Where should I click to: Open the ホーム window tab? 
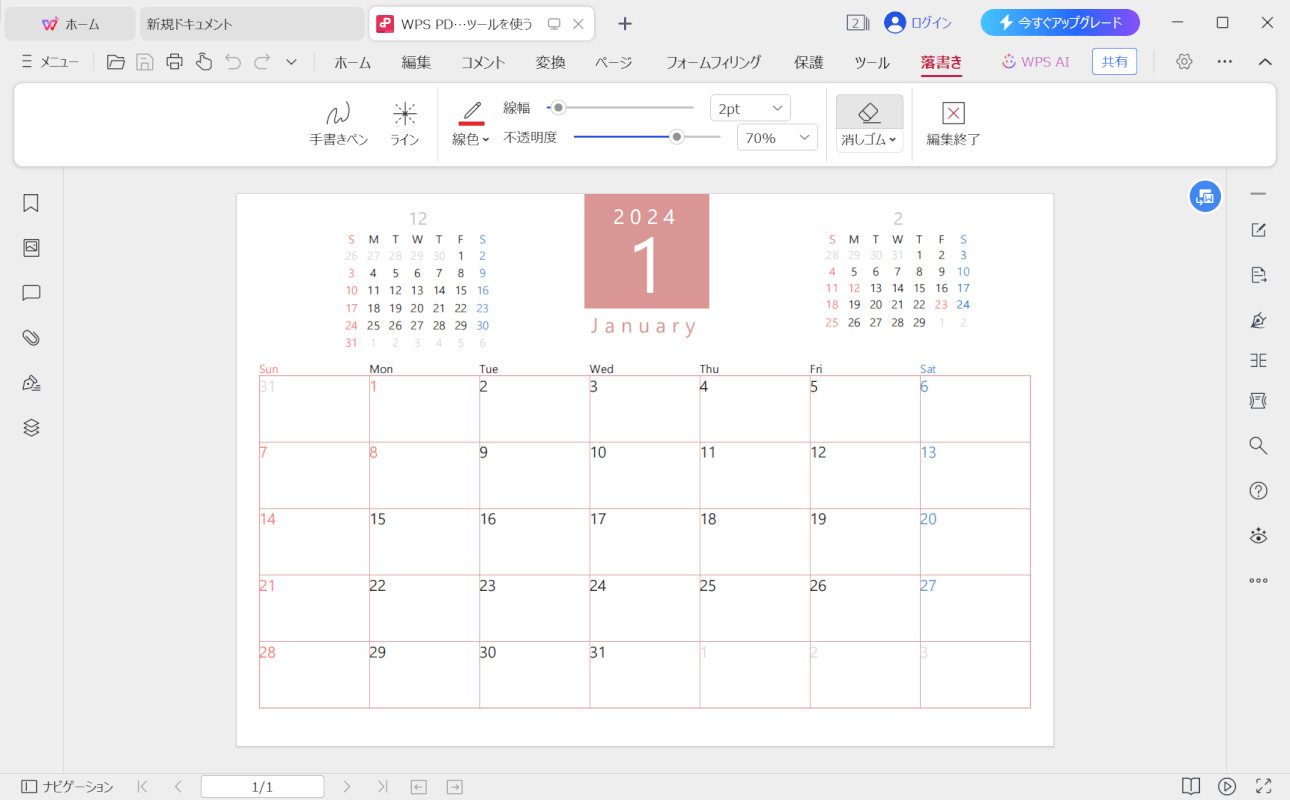pos(70,23)
